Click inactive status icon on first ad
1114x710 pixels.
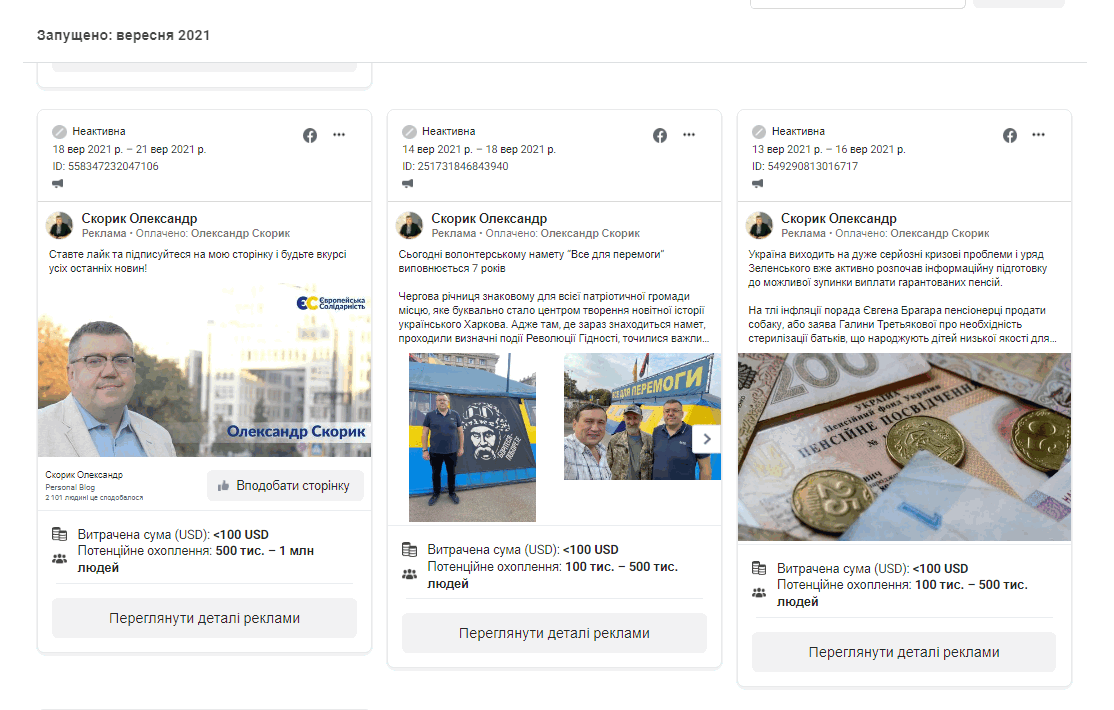pyautogui.click(x=59, y=131)
